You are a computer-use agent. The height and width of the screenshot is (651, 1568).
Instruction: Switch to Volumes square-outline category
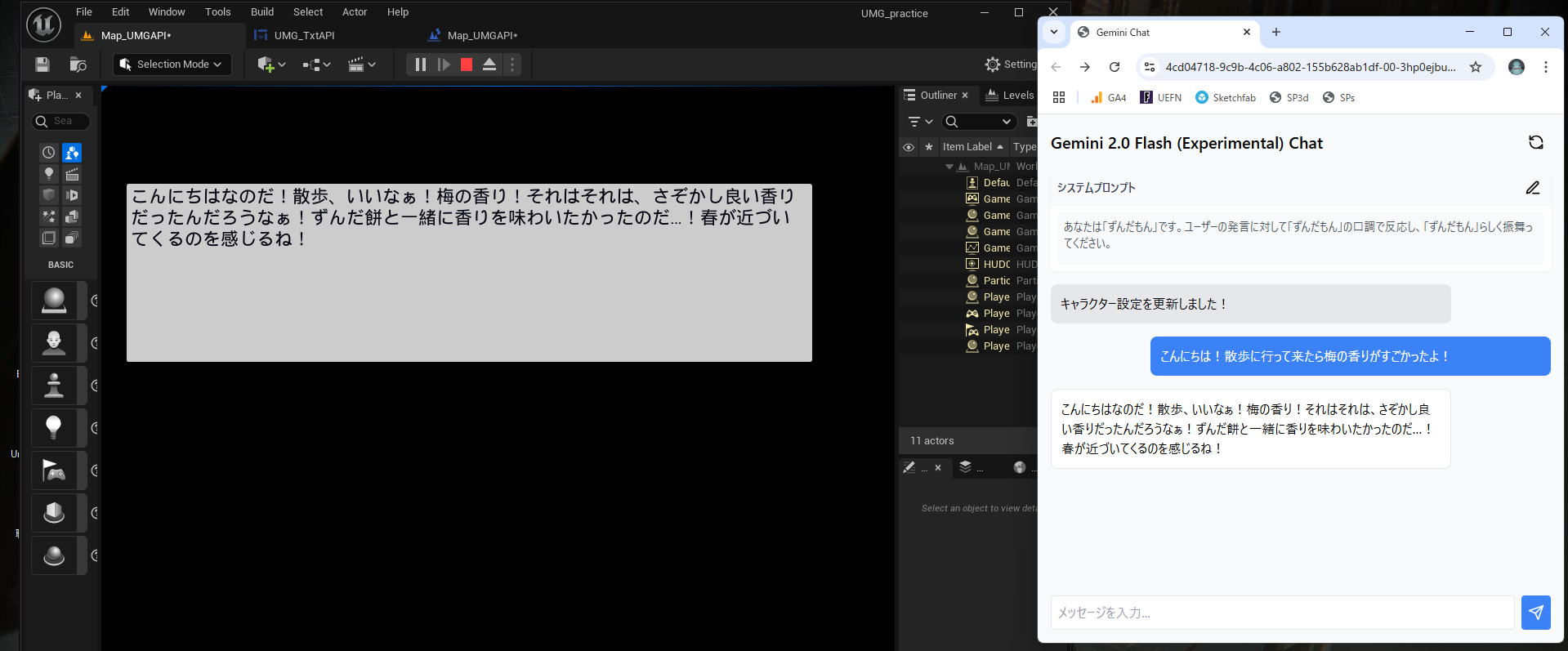click(x=49, y=238)
